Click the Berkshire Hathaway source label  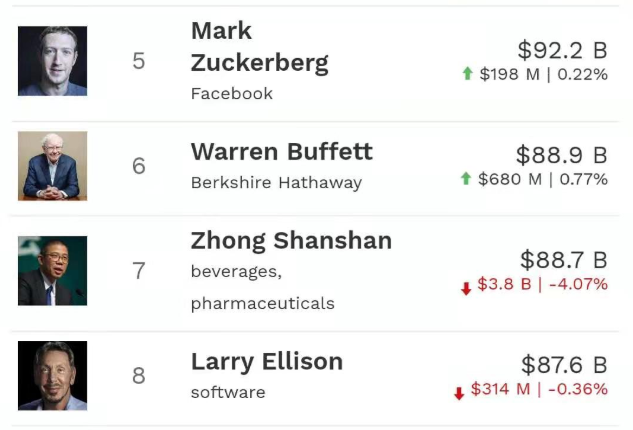(276, 183)
